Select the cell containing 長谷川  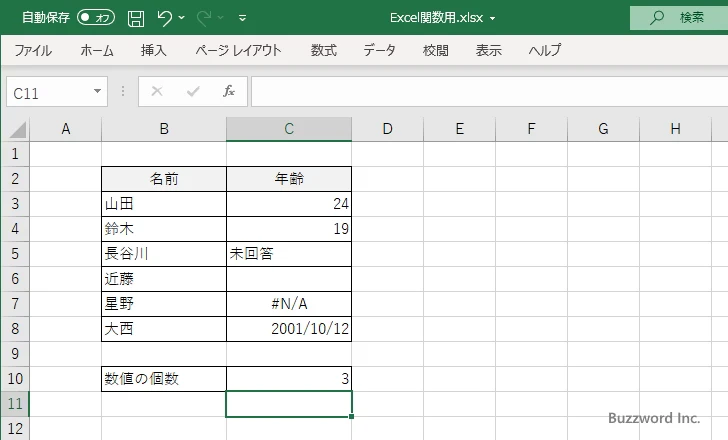coord(164,254)
